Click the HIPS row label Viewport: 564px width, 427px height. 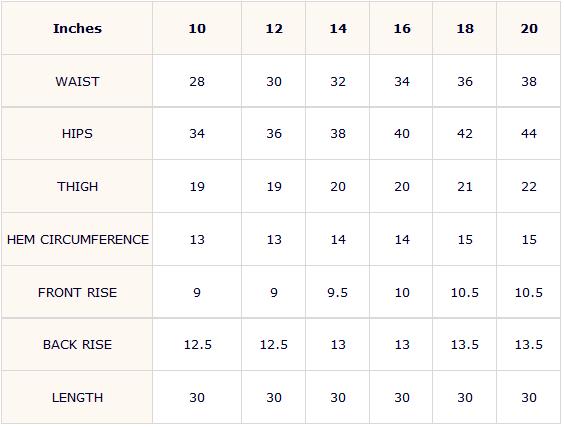77,134
